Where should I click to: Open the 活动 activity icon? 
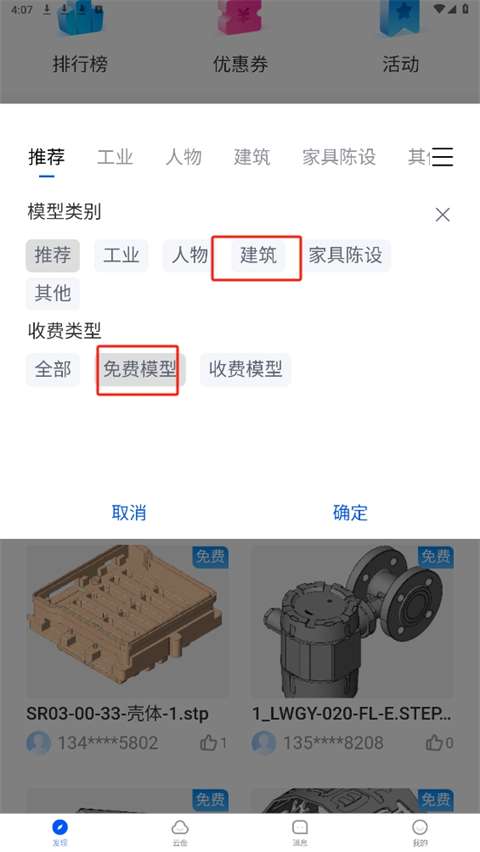pos(400,17)
